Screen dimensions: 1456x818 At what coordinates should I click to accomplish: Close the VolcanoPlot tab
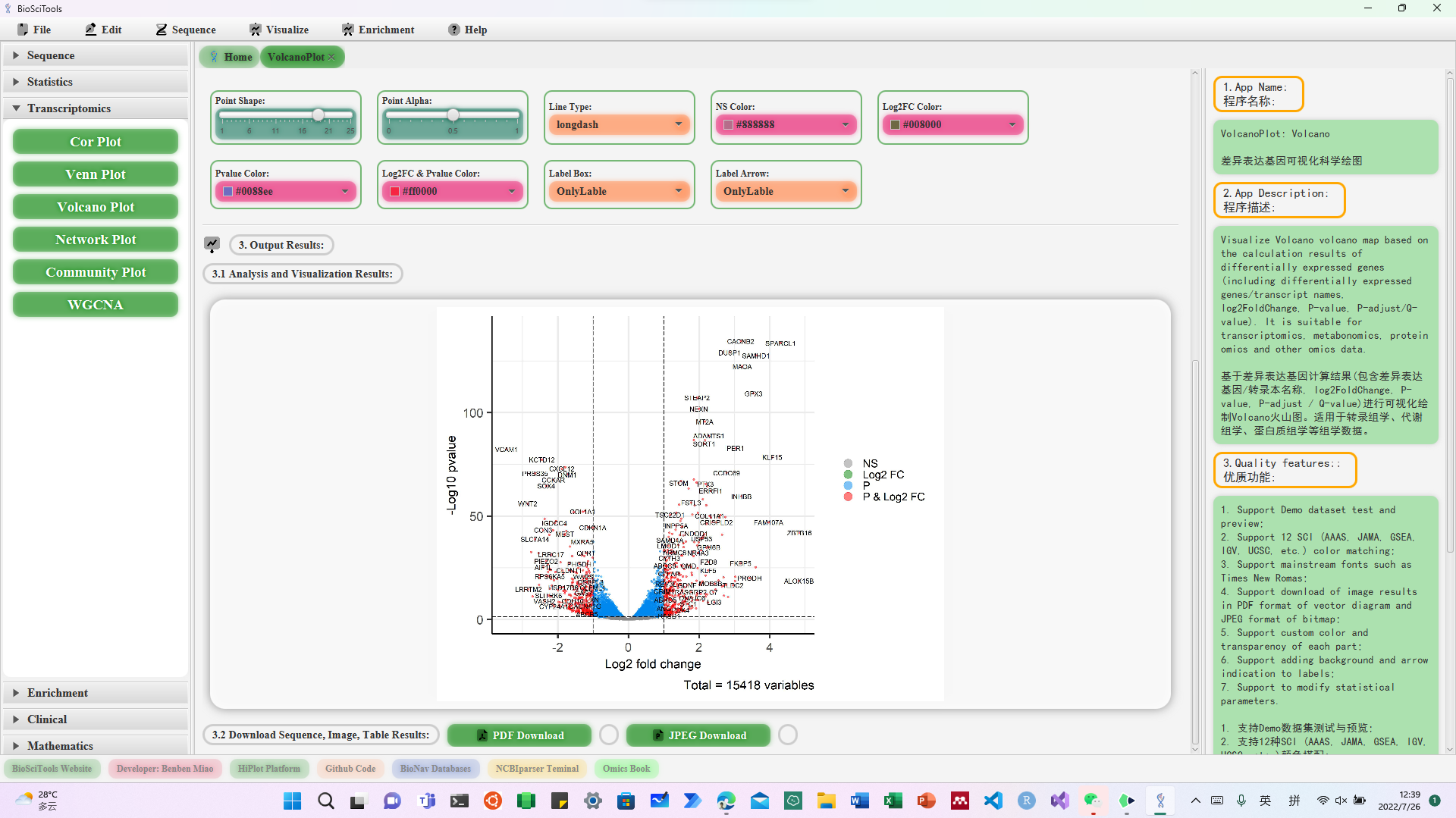point(331,57)
